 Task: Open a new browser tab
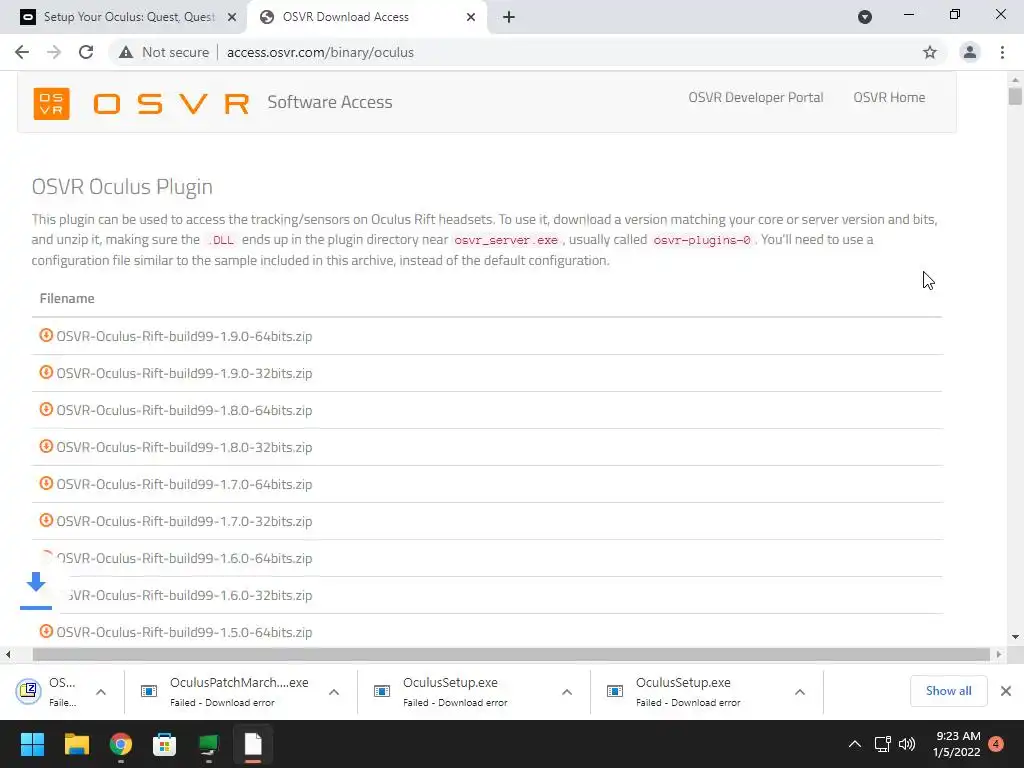(509, 17)
